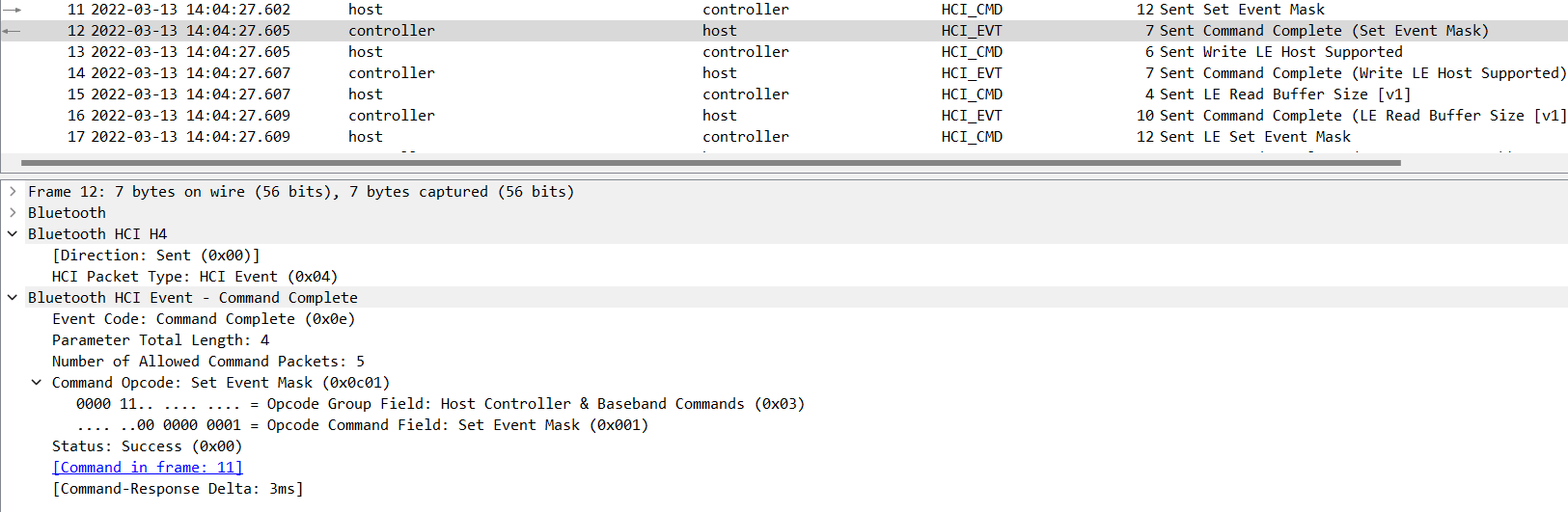Select the Opcode Group Field line
Image resolution: width=1568 pixels, height=512 pixels.
[x=440, y=404]
